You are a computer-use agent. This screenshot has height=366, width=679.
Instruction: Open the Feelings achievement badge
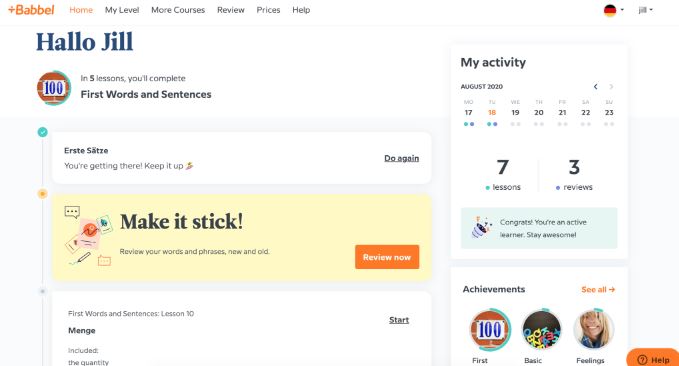click(x=594, y=330)
